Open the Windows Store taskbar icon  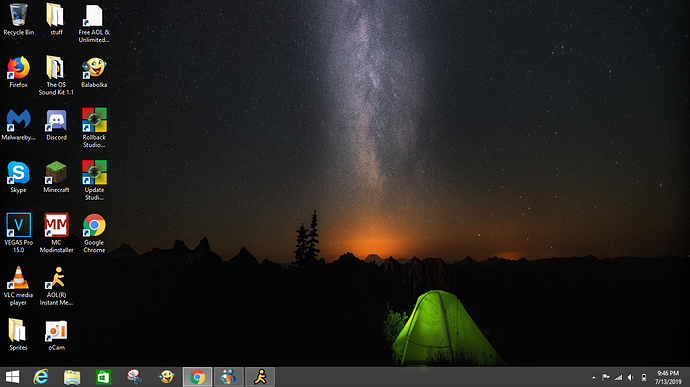tap(103, 377)
